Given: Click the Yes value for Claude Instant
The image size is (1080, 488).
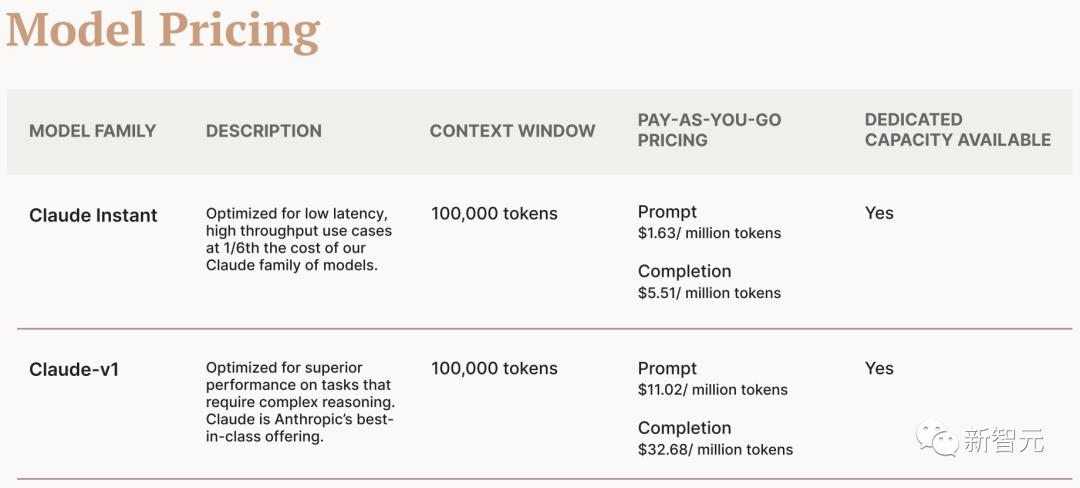Looking at the screenshot, I should 880,213.
